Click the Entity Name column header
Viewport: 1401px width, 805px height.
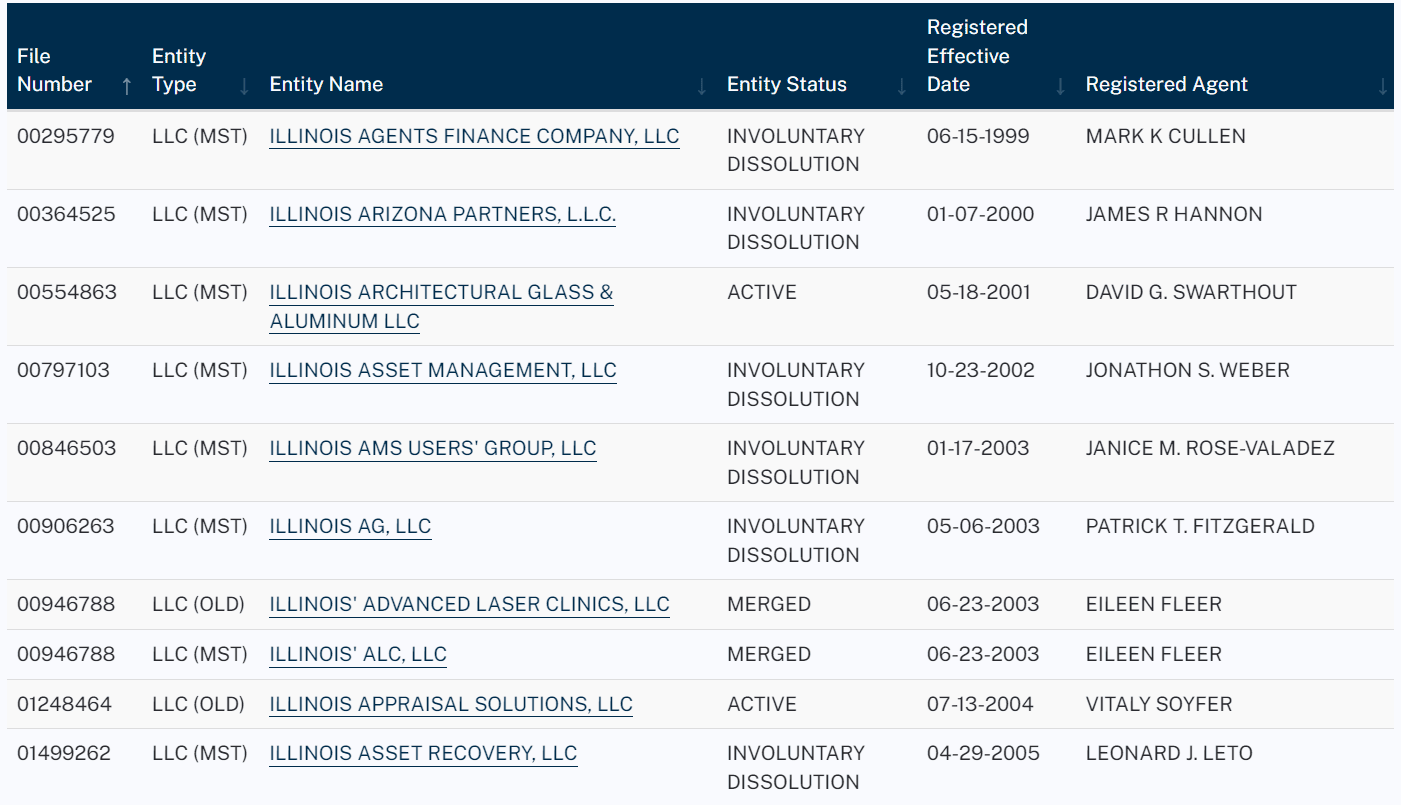(x=326, y=85)
